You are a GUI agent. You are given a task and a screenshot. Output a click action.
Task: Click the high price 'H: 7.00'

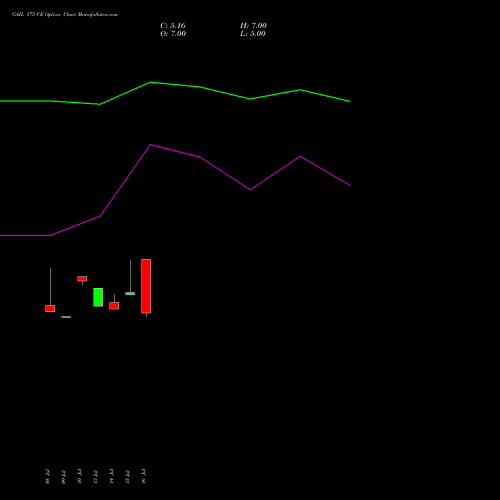click(x=253, y=26)
